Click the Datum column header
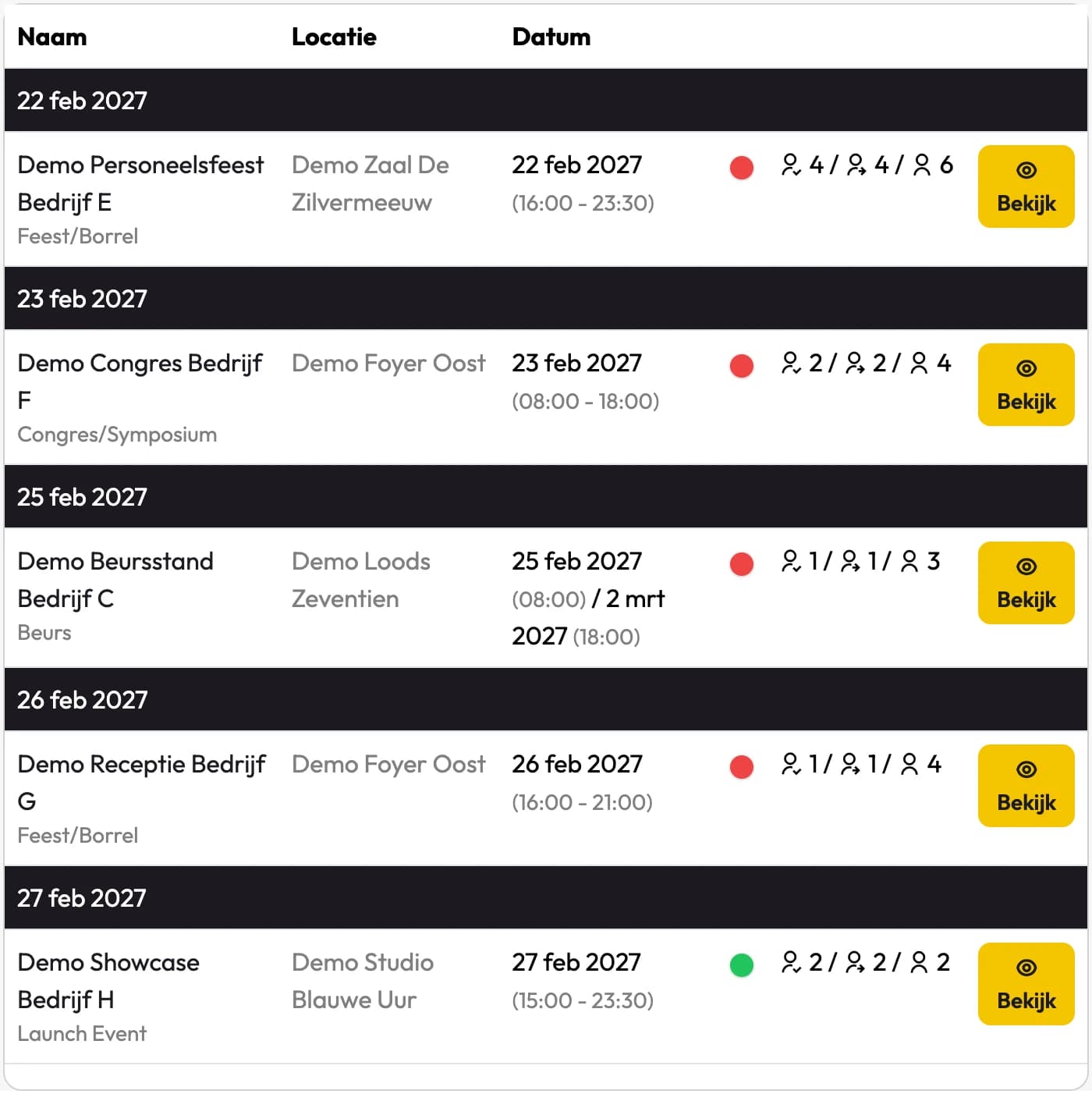 [551, 37]
